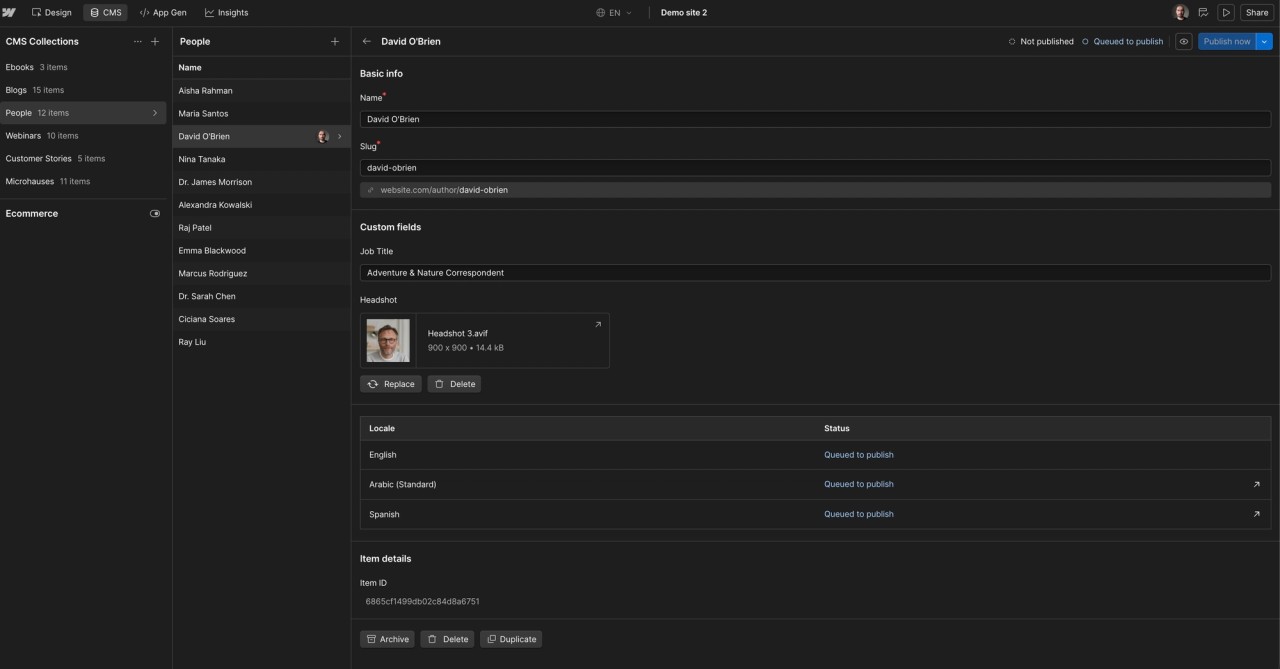The height and width of the screenshot is (669, 1280).
Task: Archive this item
Action: click(x=387, y=639)
